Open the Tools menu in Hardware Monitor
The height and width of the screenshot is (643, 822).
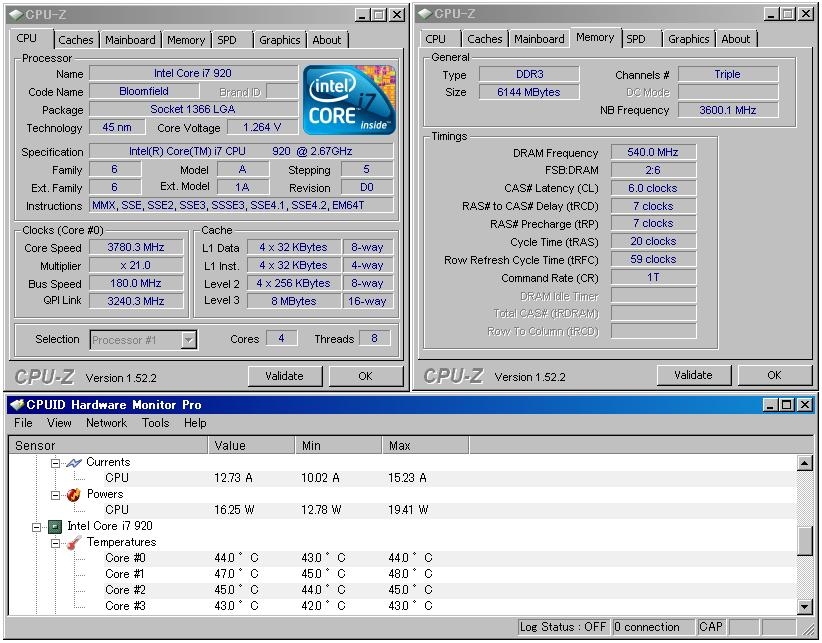155,423
